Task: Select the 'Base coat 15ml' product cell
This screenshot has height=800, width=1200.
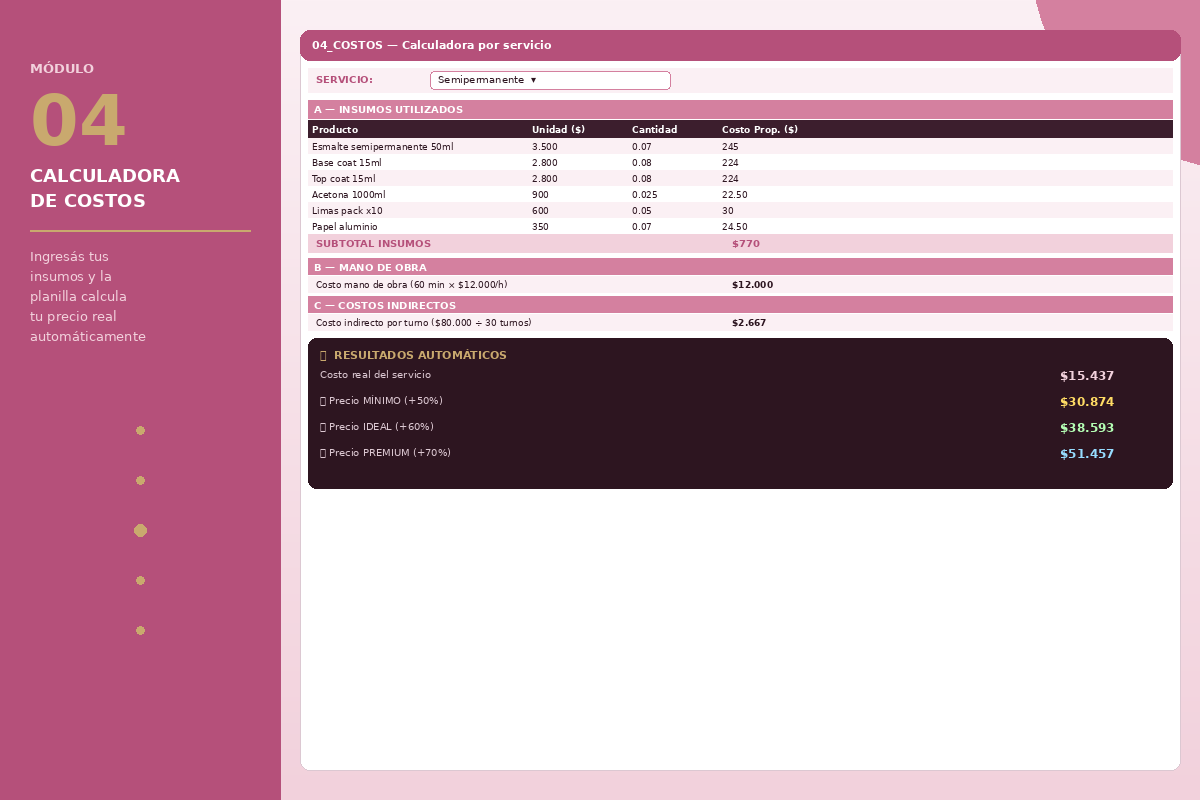Action: (346, 163)
